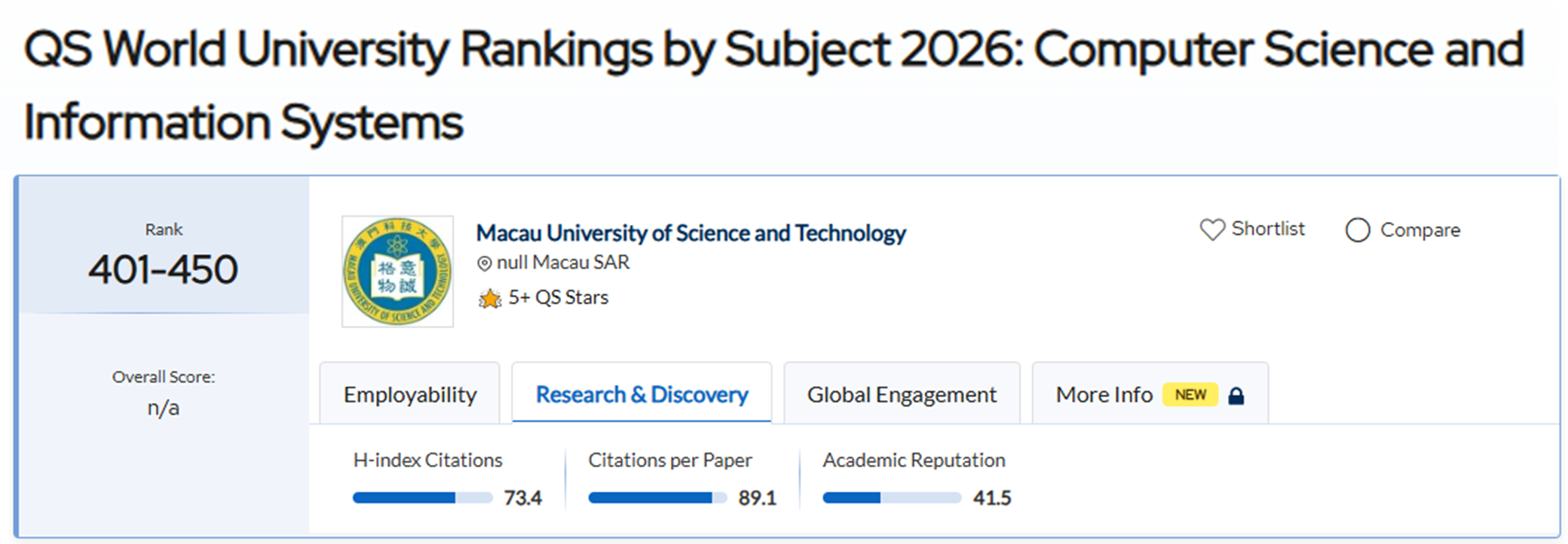Image resolution: width=1568 pixels, height=544 pixels.
Task: Click the QS World University Rankings page title
Action: click(773, 85)
